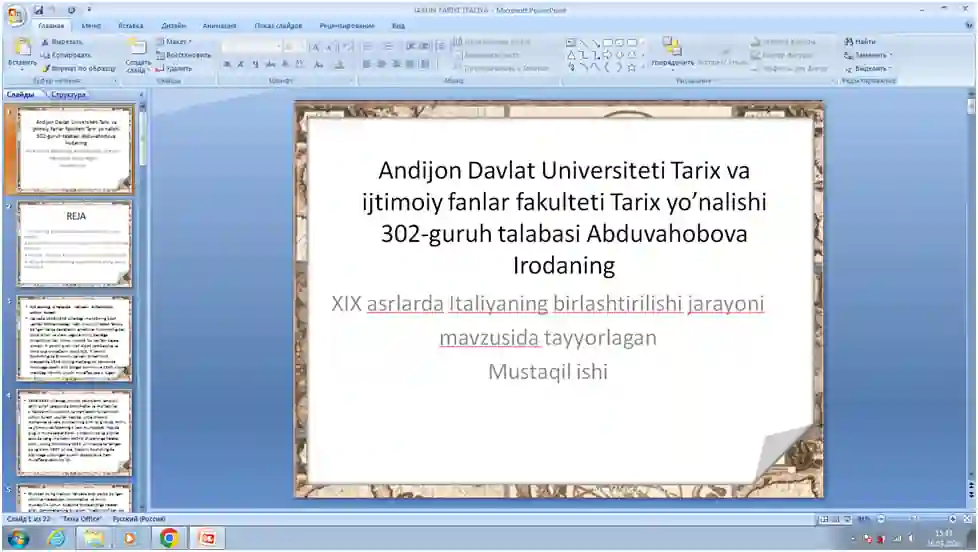Switch to Структура outline pane tab
The height and width of the screenshot is (552, 978).
click(x=68, y=95)
